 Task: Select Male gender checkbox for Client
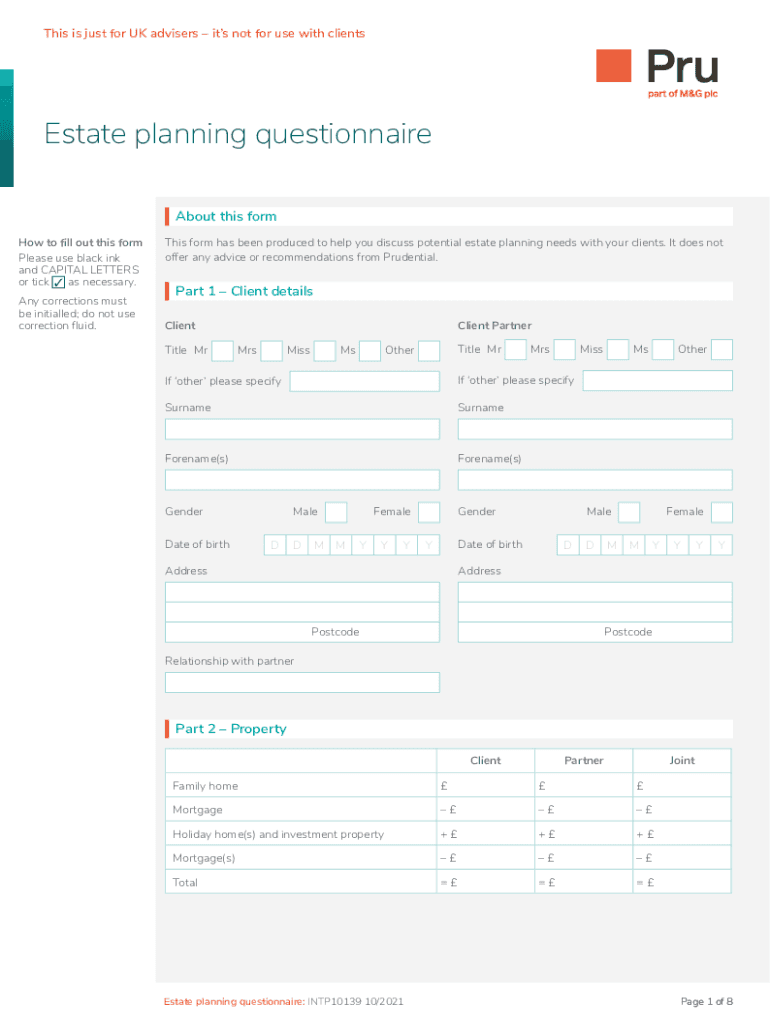click(x=336, y=512)
